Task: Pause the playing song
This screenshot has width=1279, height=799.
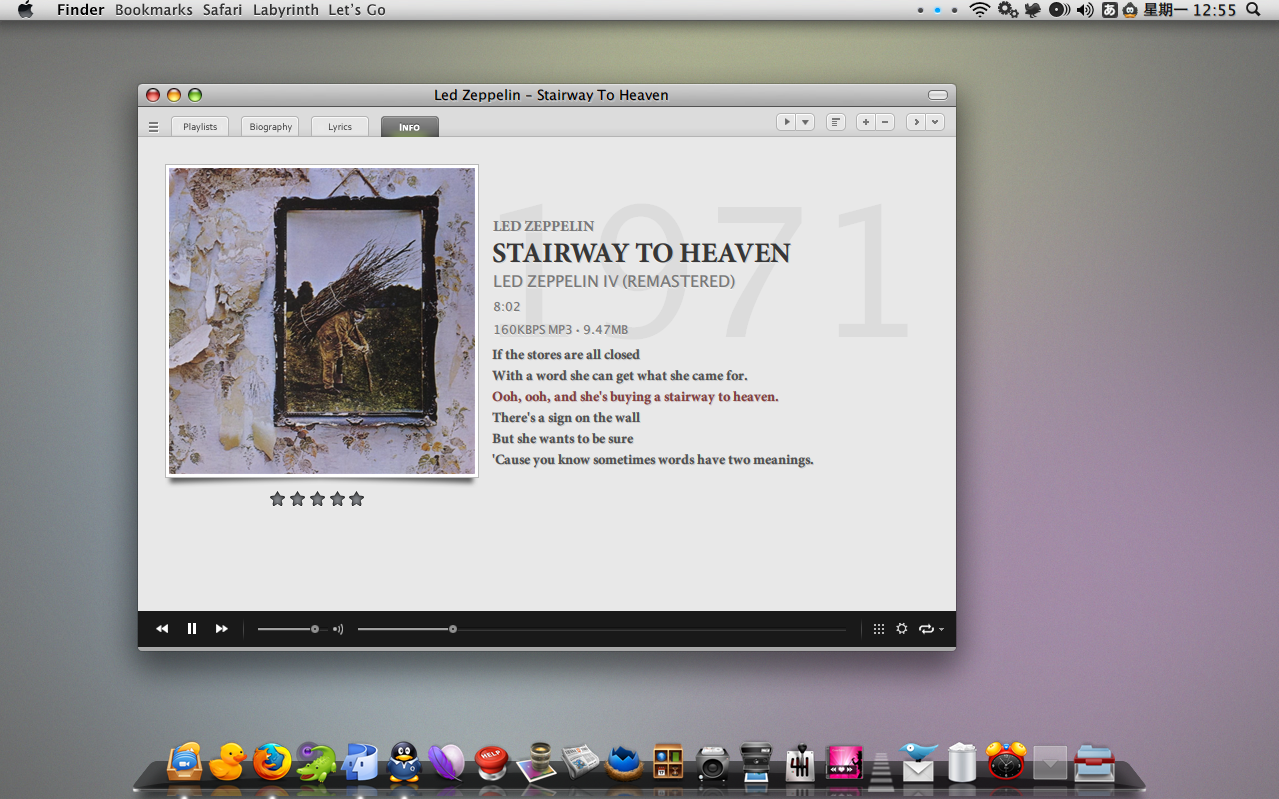Action: tap(192, 629)
